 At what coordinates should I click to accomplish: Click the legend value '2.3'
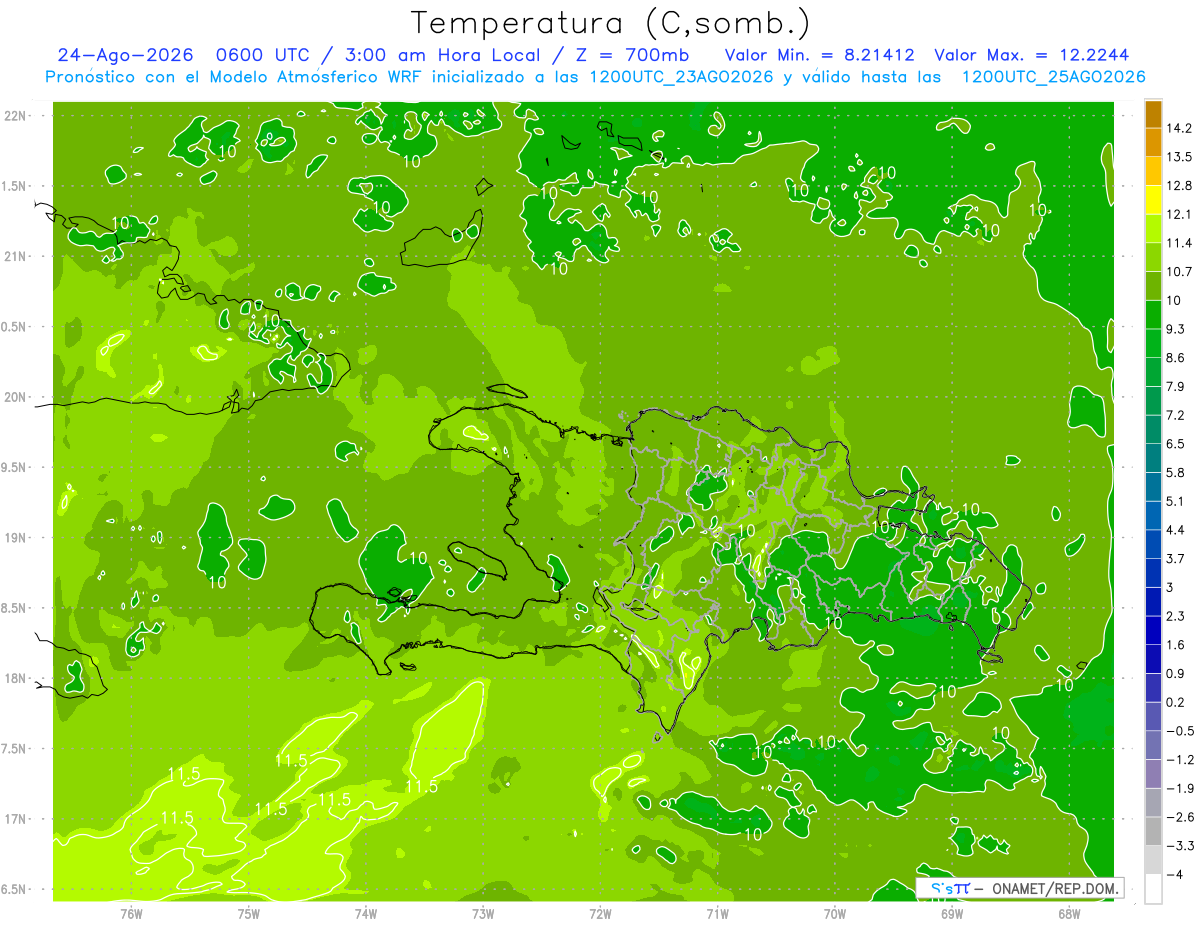(x=1176, y=616)
